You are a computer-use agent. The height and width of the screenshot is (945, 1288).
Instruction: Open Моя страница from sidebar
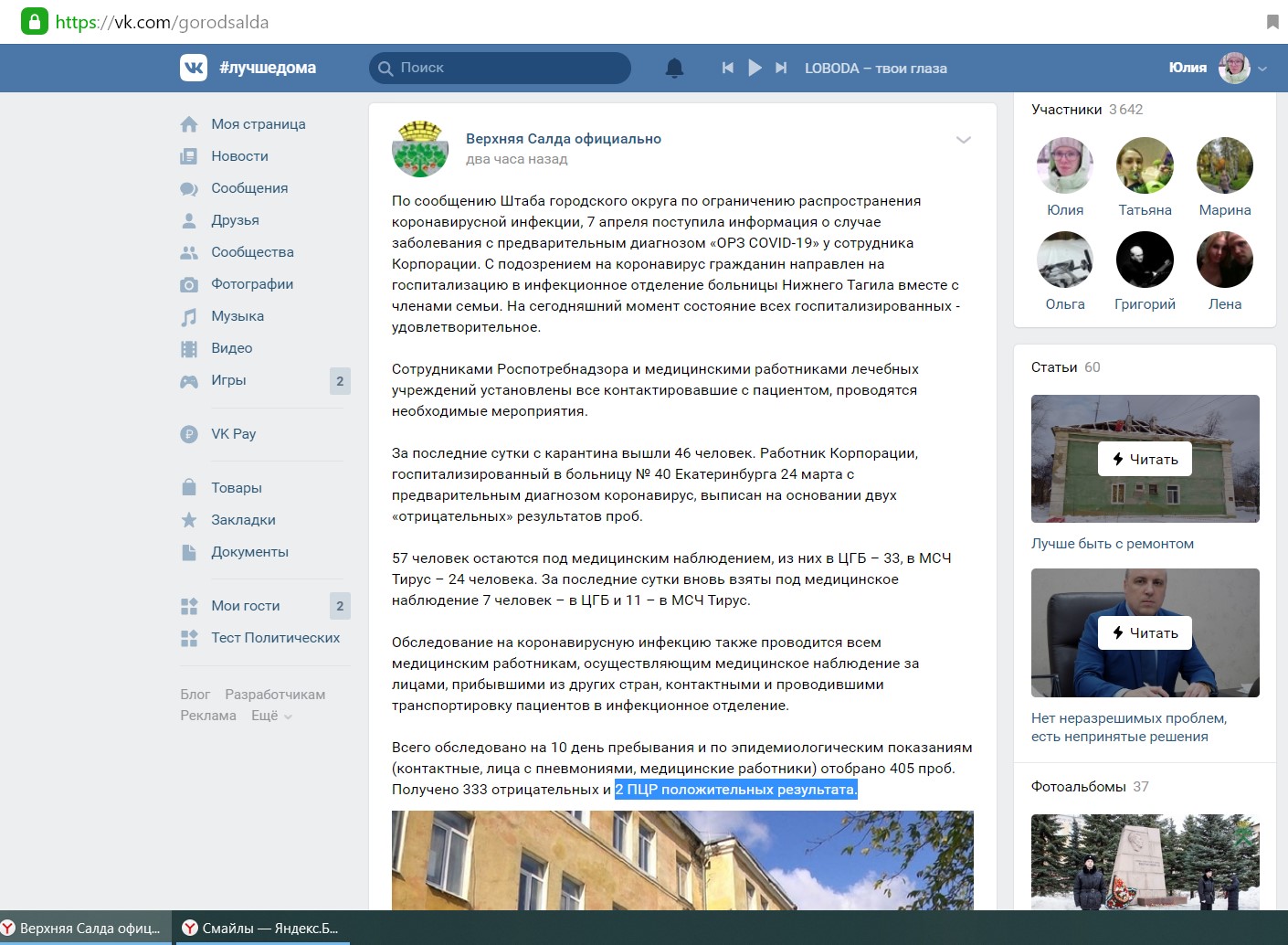[258, 124]
